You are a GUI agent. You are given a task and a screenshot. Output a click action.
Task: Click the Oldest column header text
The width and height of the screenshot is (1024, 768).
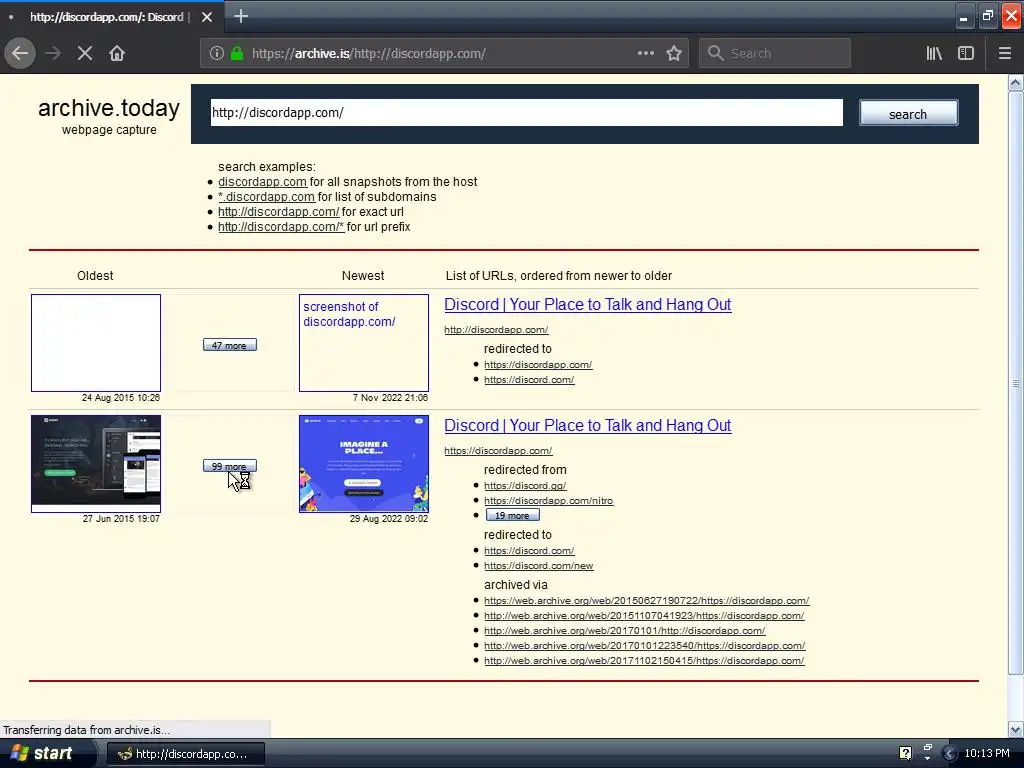95,276
